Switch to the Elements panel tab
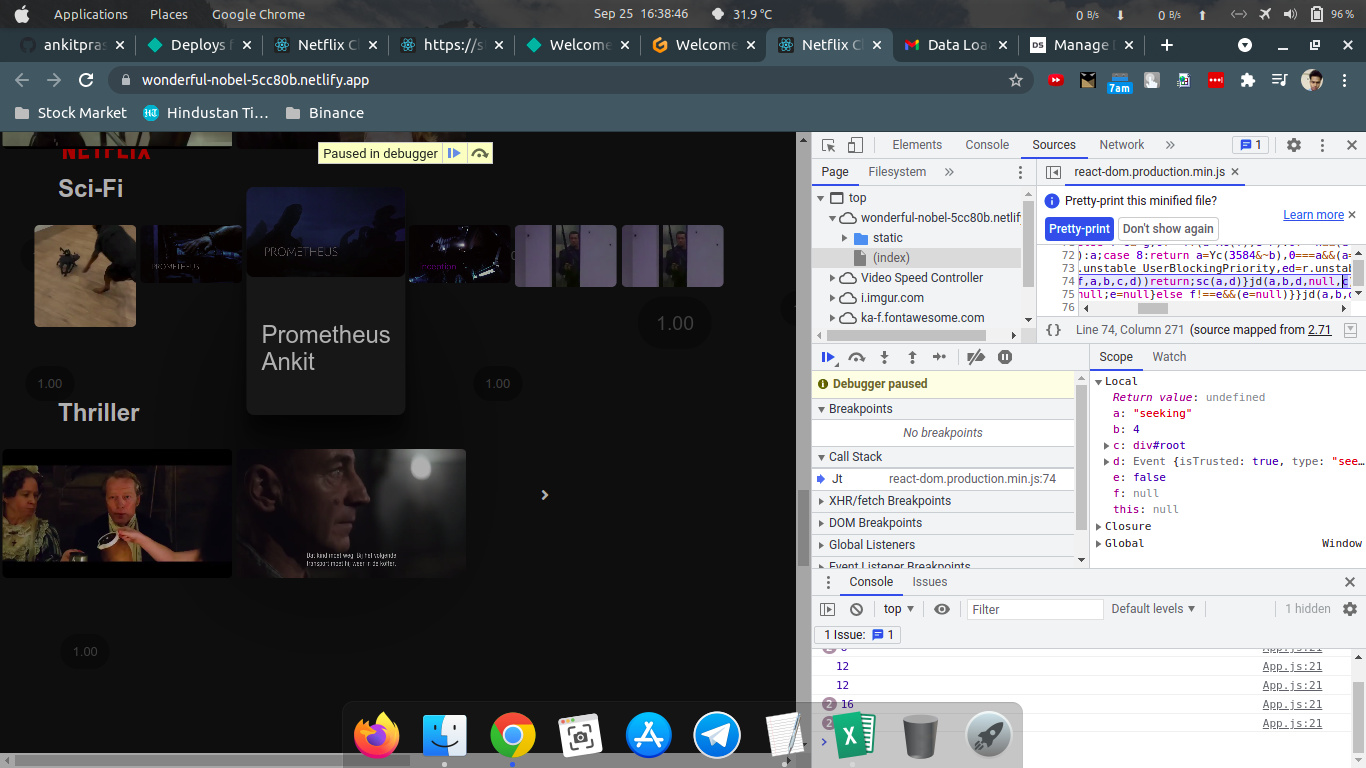This screenshot has height=768, width=1366. coord(917,145)
